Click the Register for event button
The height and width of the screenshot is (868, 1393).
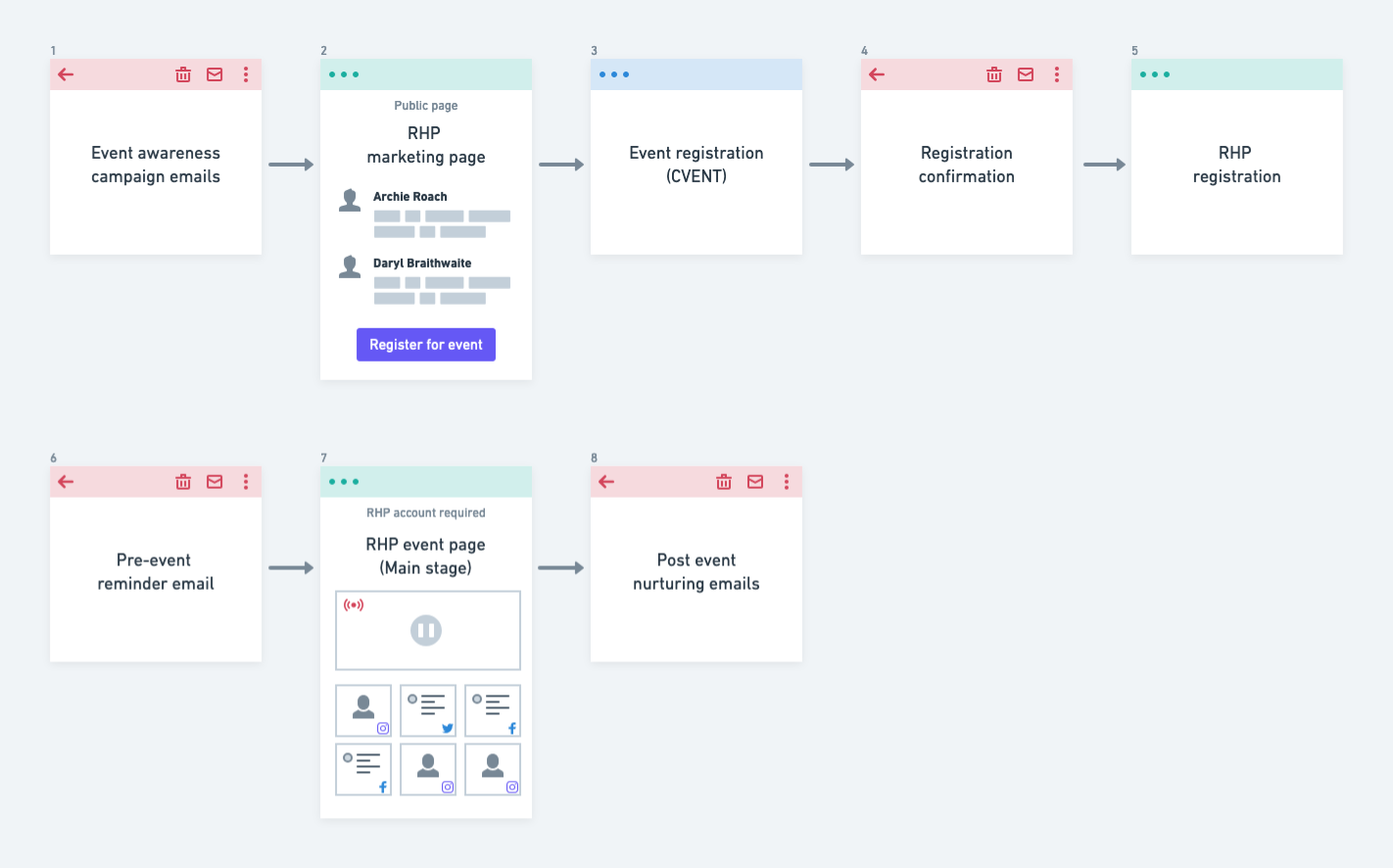point(426,345)
